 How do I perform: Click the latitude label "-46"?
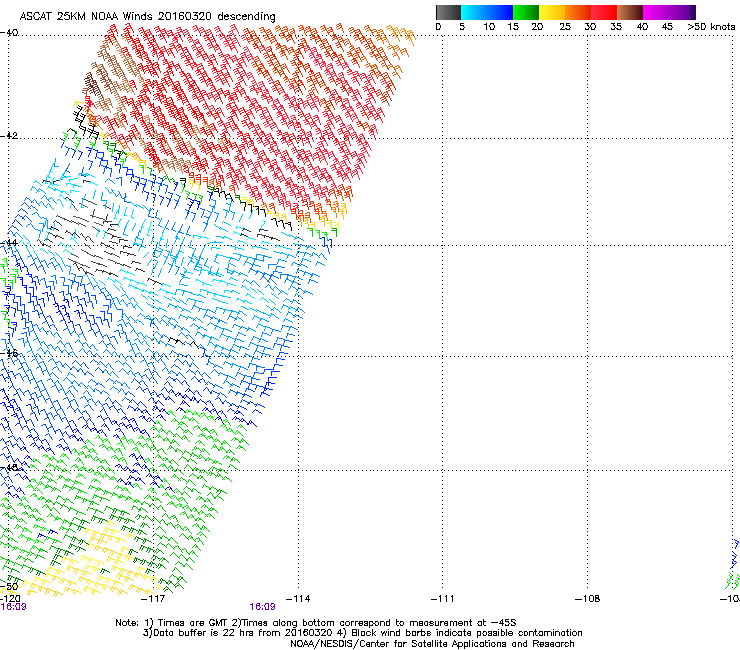(9, 353)
